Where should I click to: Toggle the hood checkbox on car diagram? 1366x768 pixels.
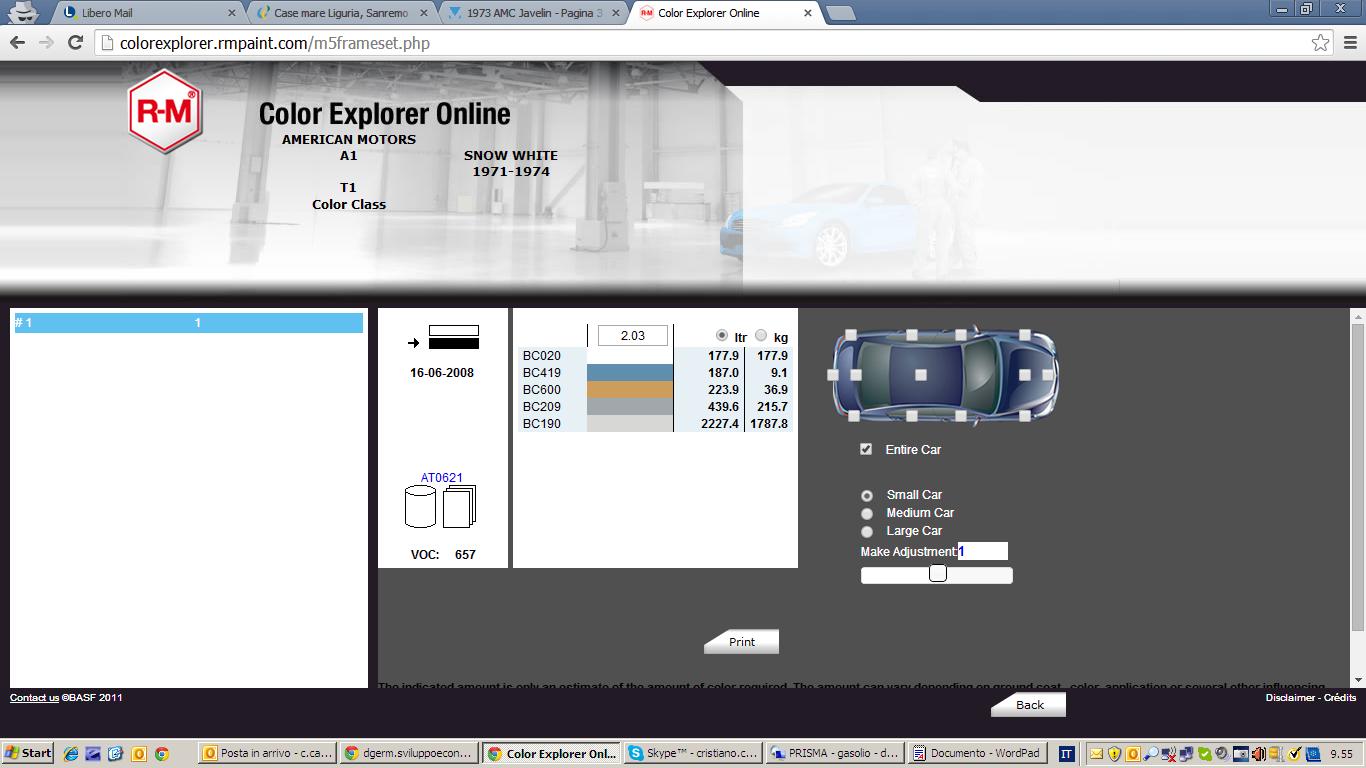tap(1025, 375)
